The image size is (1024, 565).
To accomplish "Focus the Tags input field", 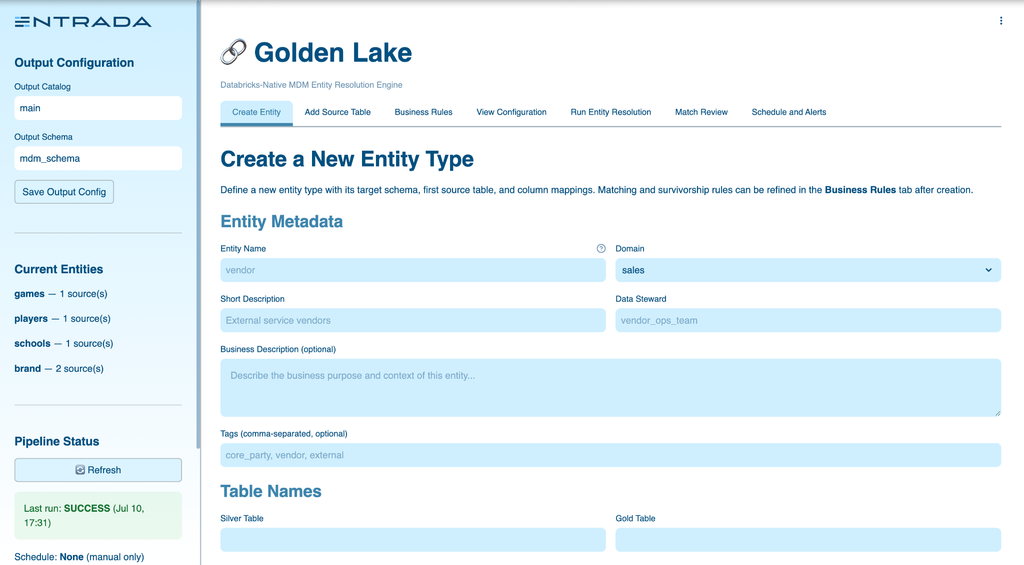I will [x=610, y=455].
